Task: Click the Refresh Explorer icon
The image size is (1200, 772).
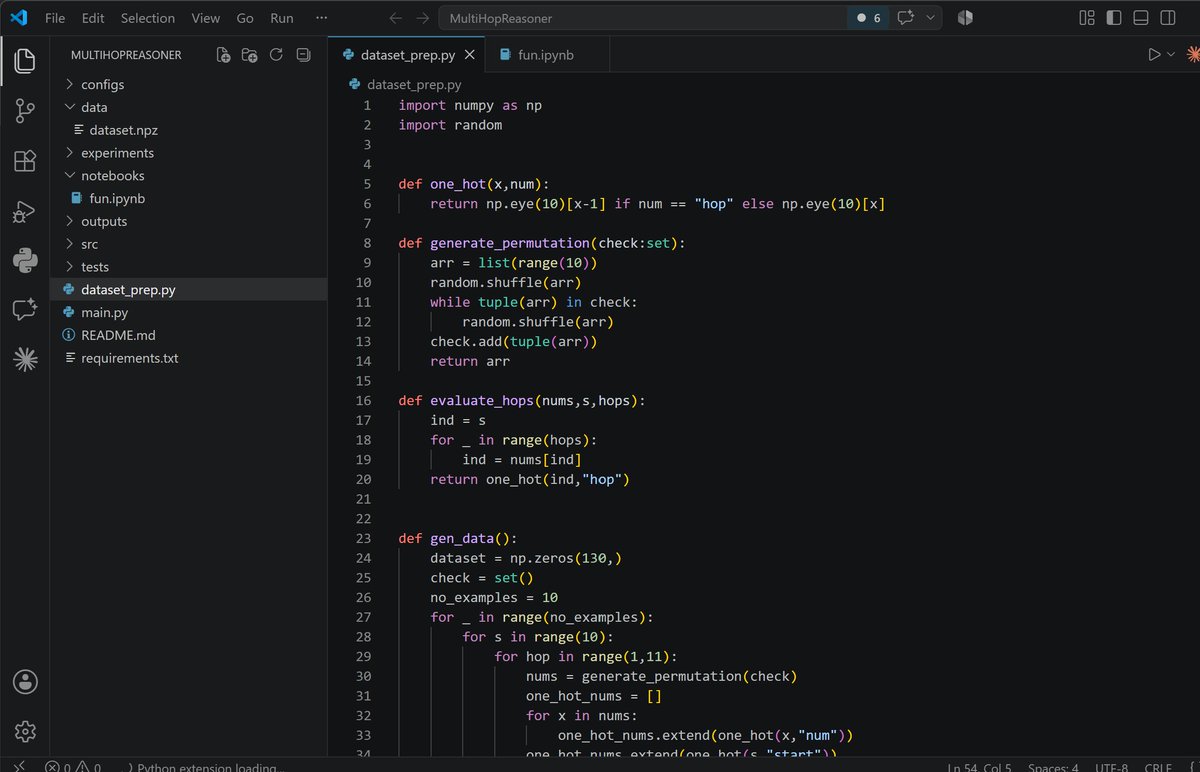Action: [276, 56]
